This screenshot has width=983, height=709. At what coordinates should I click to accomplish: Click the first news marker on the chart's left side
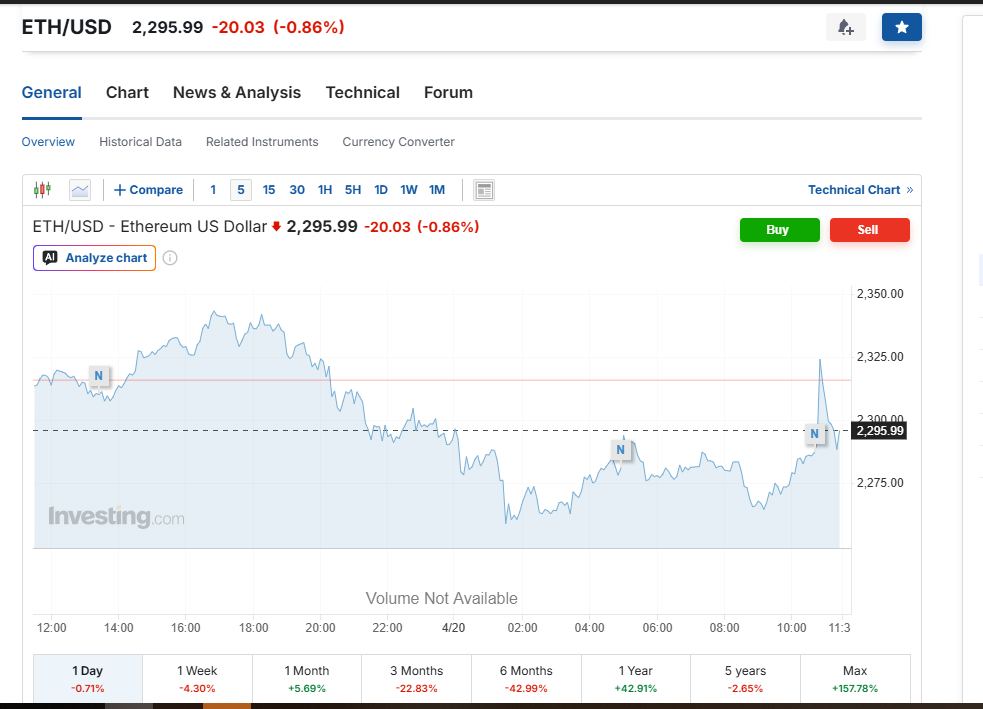click(98, 376)
